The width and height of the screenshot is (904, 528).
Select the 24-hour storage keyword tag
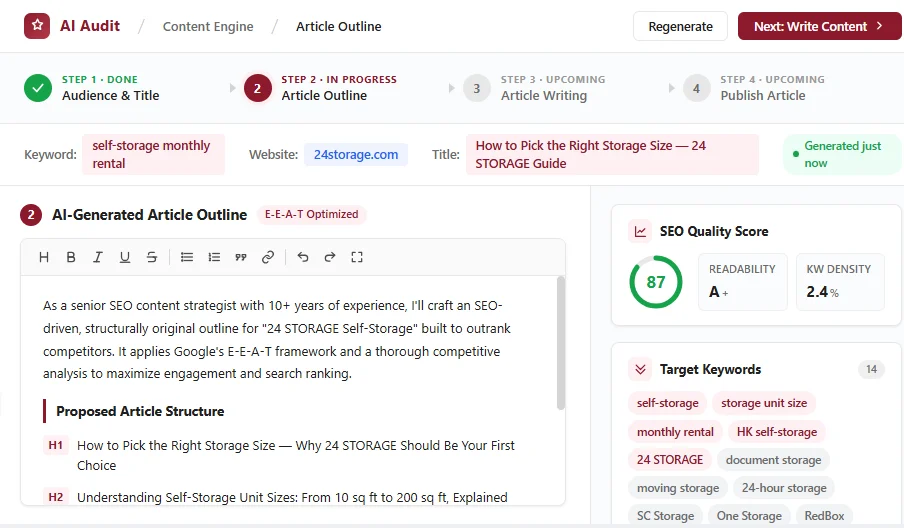(x=784, y=488)
